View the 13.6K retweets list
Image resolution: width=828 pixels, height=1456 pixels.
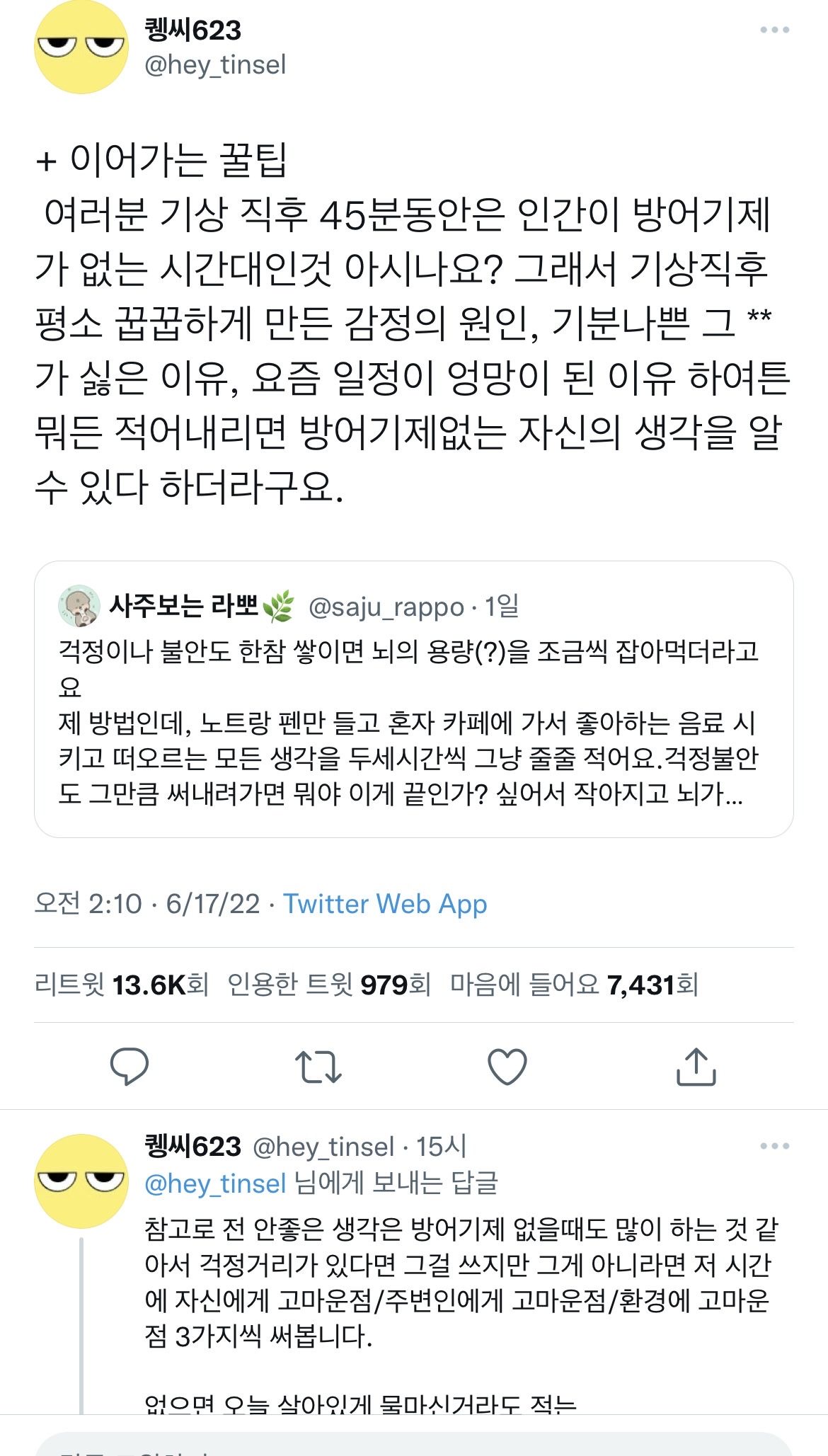click(121, 985)
